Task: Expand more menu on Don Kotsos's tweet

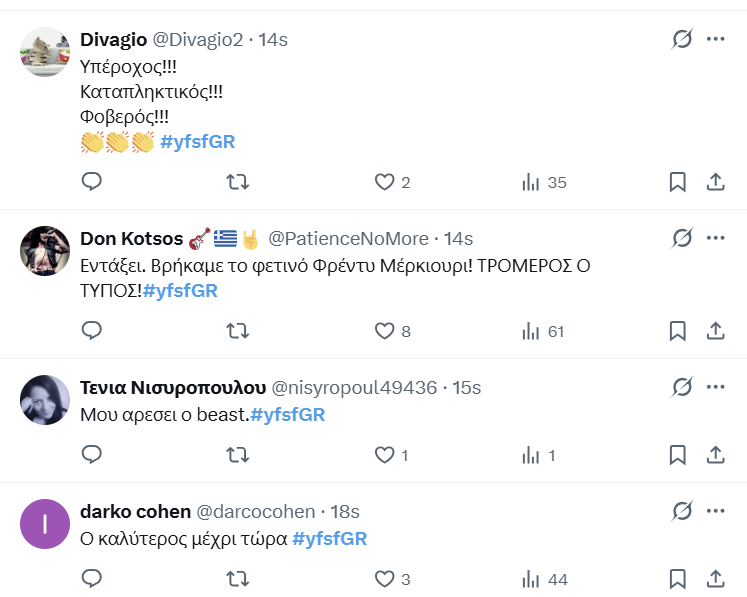Action: tap(716, 238)
